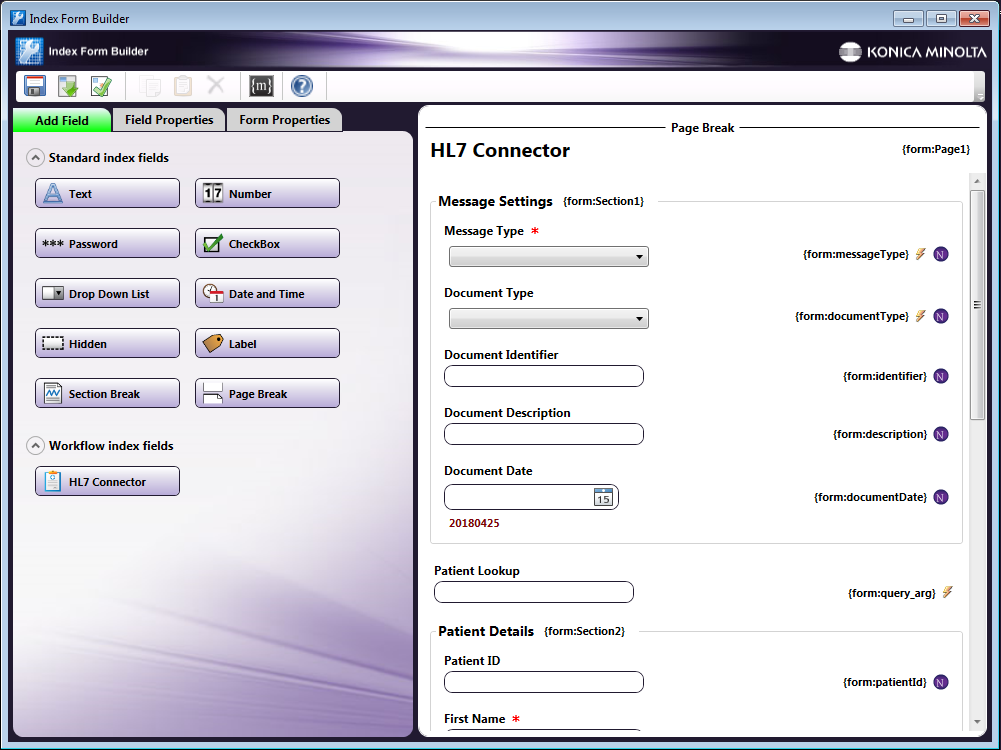Collapse the Standard index fields group
Image resolution: width=1001 pixels, height=750 pixels.
pyautogui.click(x=35, y=158)
